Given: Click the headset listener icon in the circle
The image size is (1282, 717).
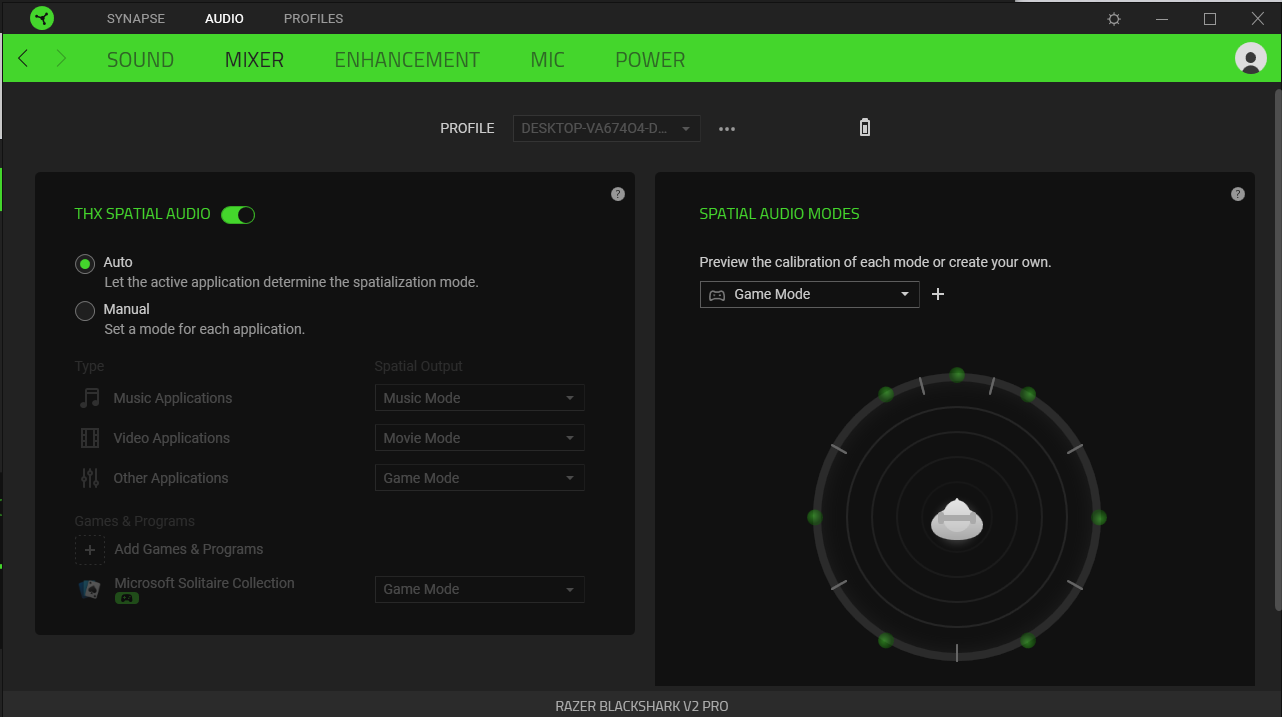Looking at the screenshot, I should [x=957, y=519].
